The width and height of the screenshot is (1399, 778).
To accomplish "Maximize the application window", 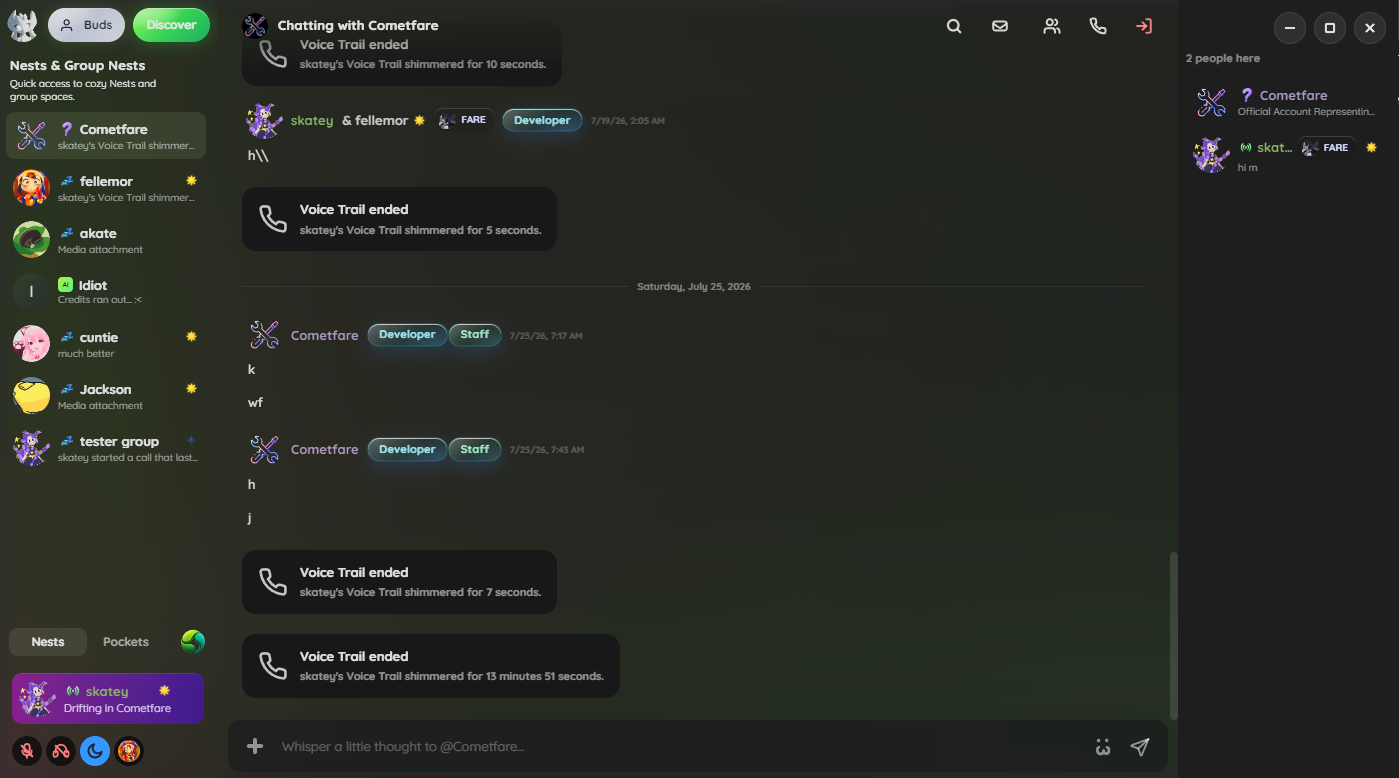I will pyautogui.click(x=1330, y=28).
